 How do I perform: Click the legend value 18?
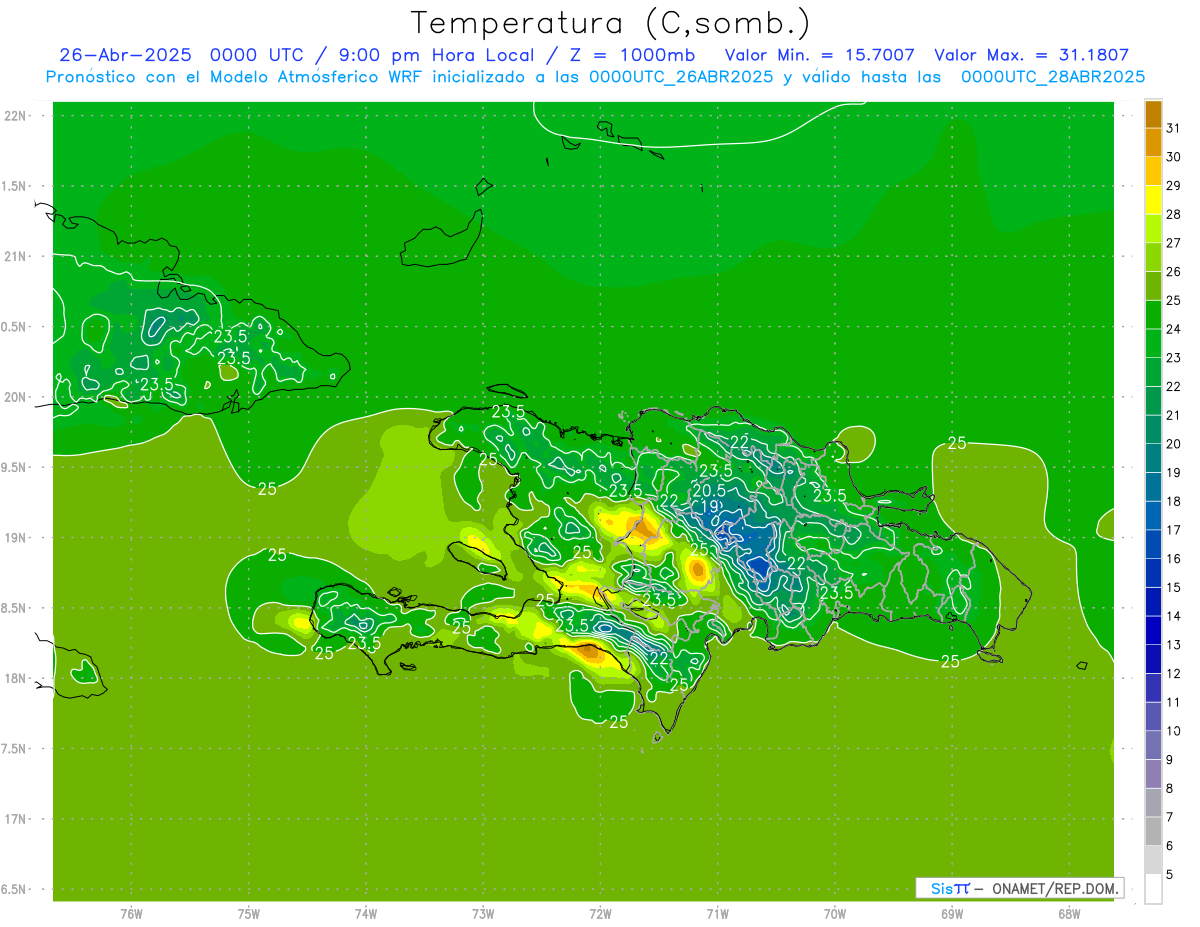click(1173, 501)
